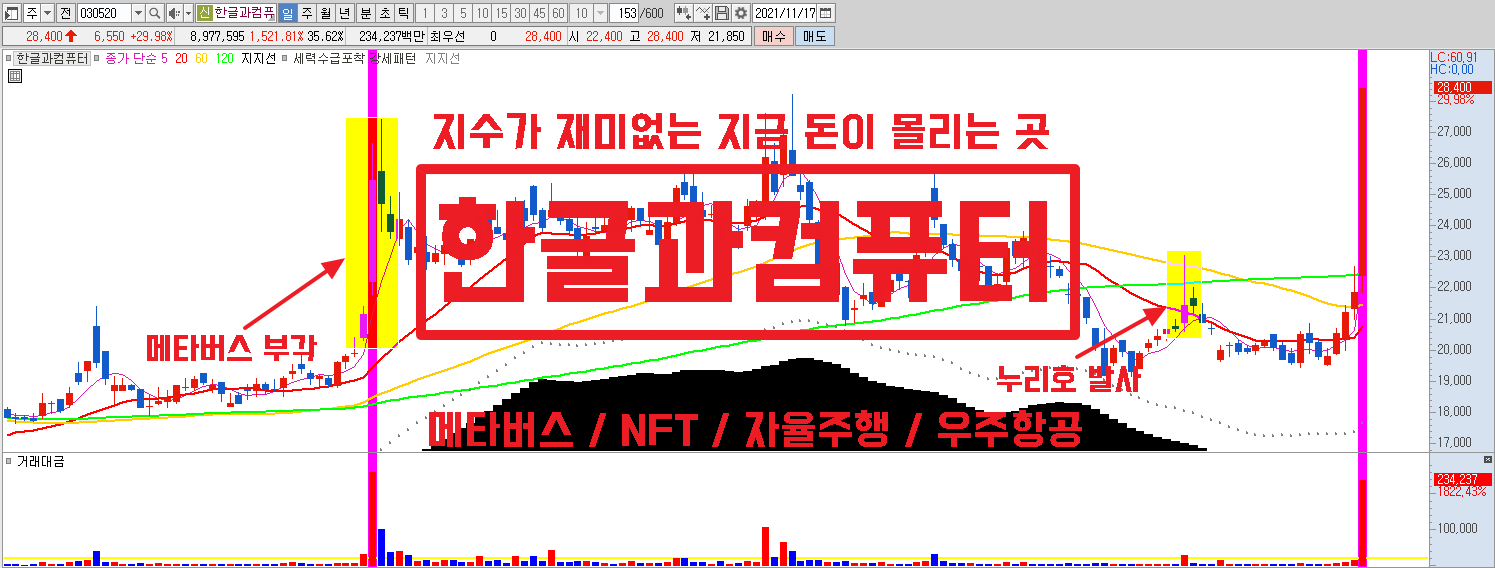Expand the stock code history dropdown
This screenshot has width=1495, height=568.
pos(138,13)
